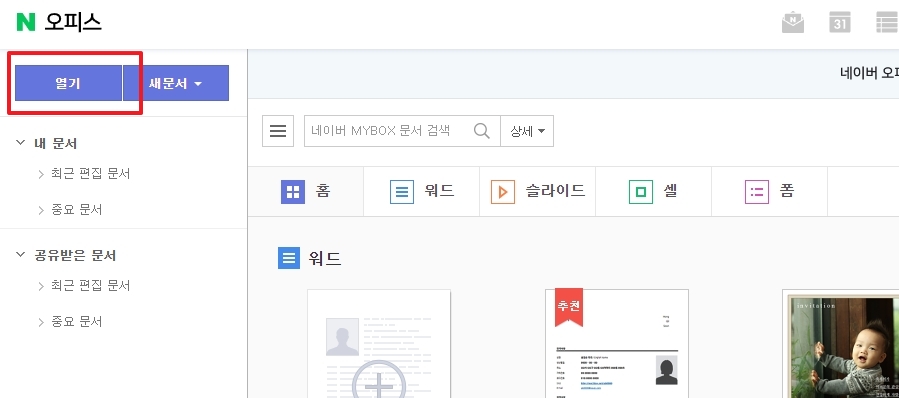Click the 열기 button

pyautogui.click(x=68, y=83)
